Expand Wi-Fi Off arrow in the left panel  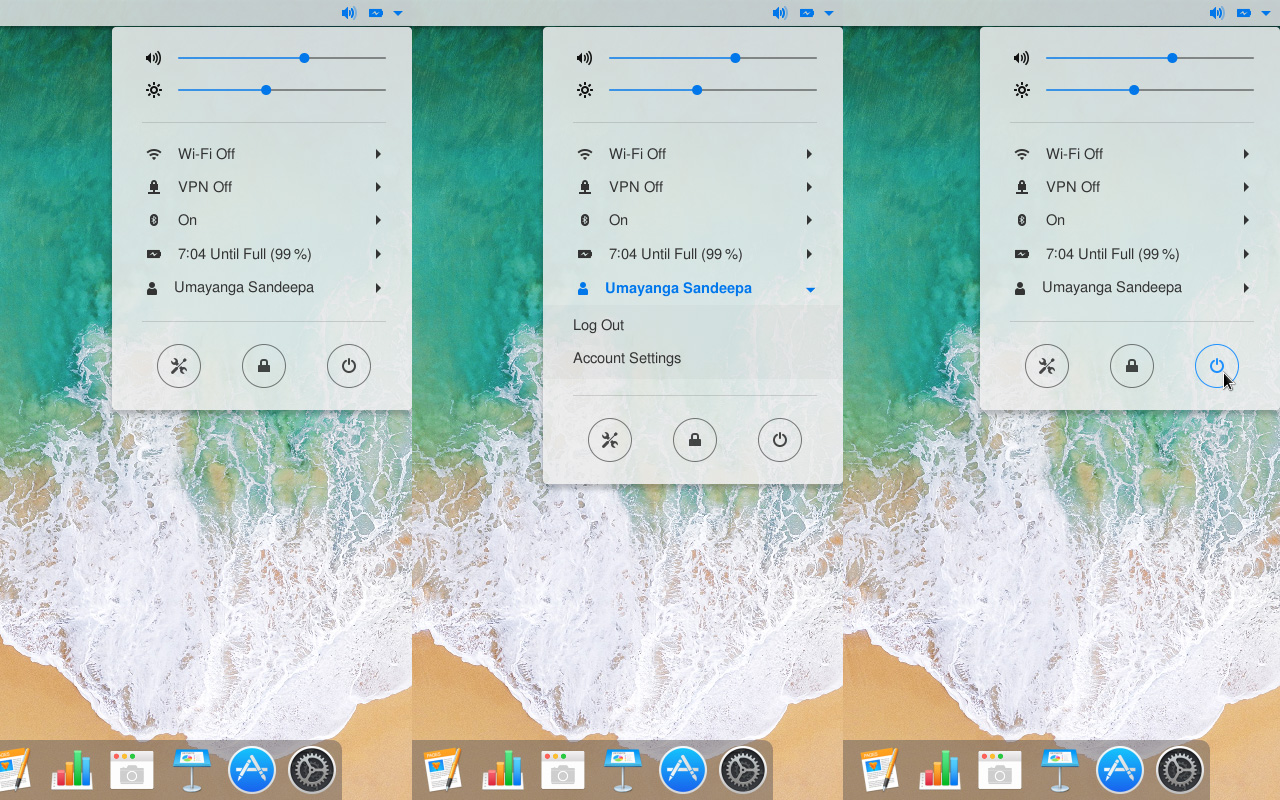pyautogui.click(x=378, y=154)
